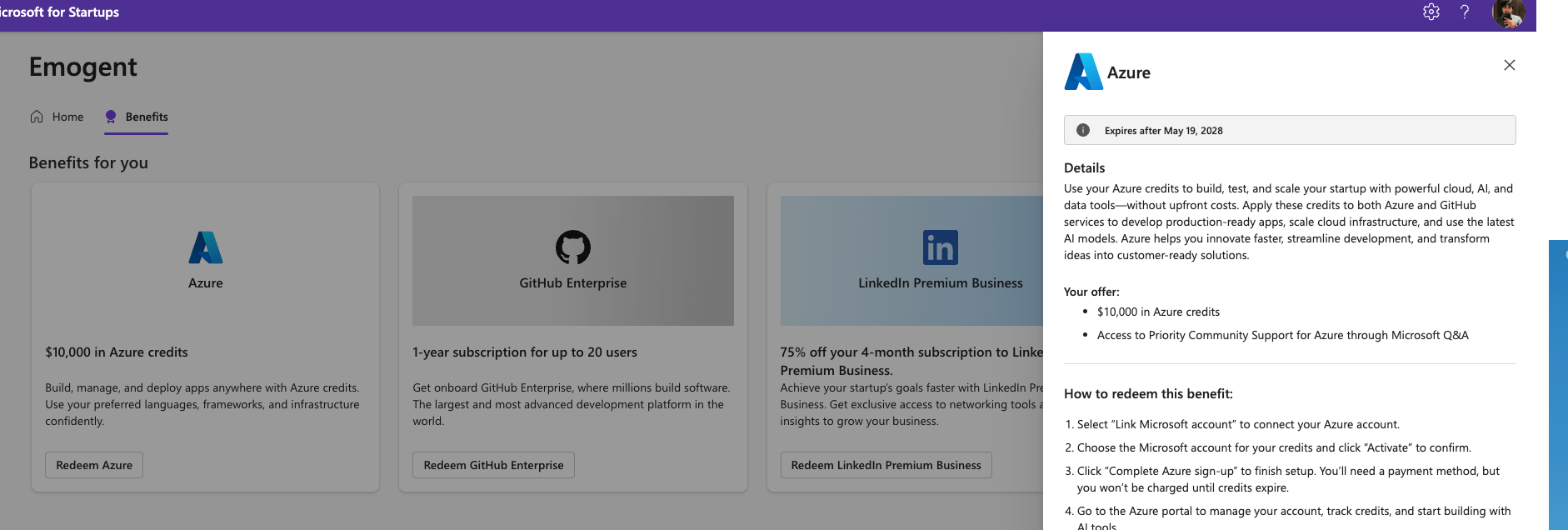Click the LinkedIn logo on card
Screen dimensions: 1568x530
941,247
